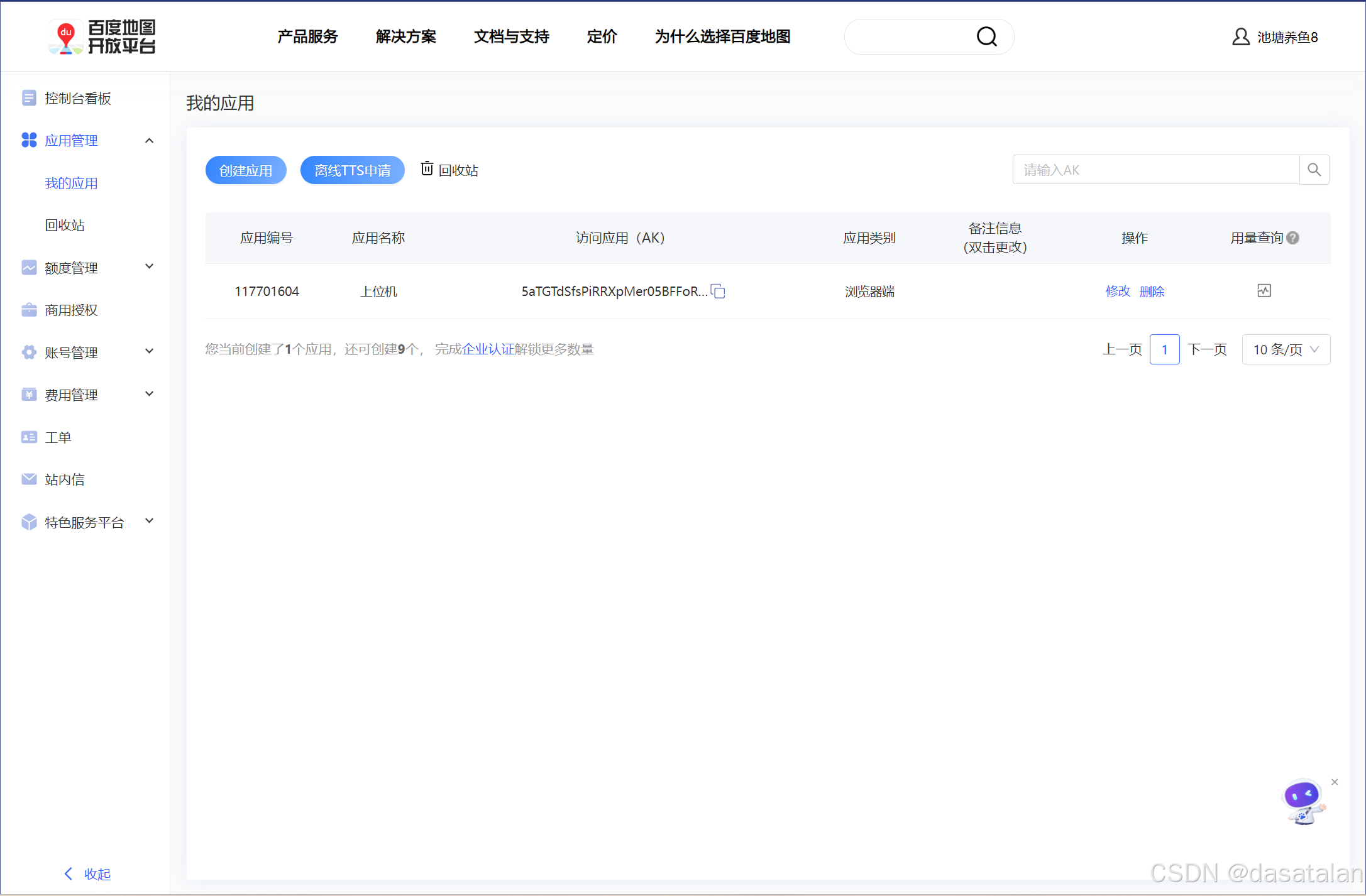Open 产品服务 in top navigation
The image size is (1366, 896).
click(x=307, y=36)
